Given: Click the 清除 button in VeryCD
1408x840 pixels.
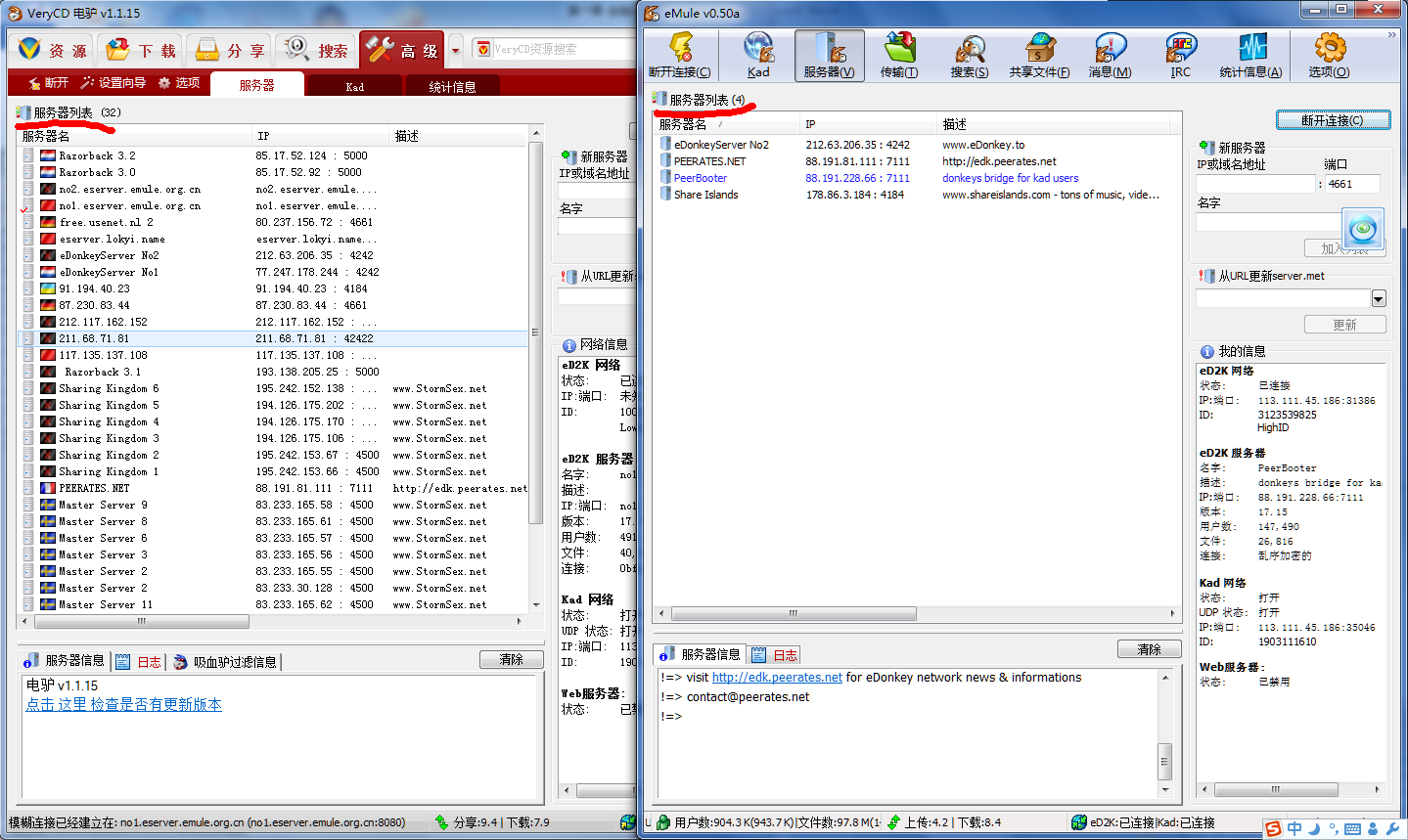Looking at the screenshot, I should pyautogui.click(x=512, y=660).
